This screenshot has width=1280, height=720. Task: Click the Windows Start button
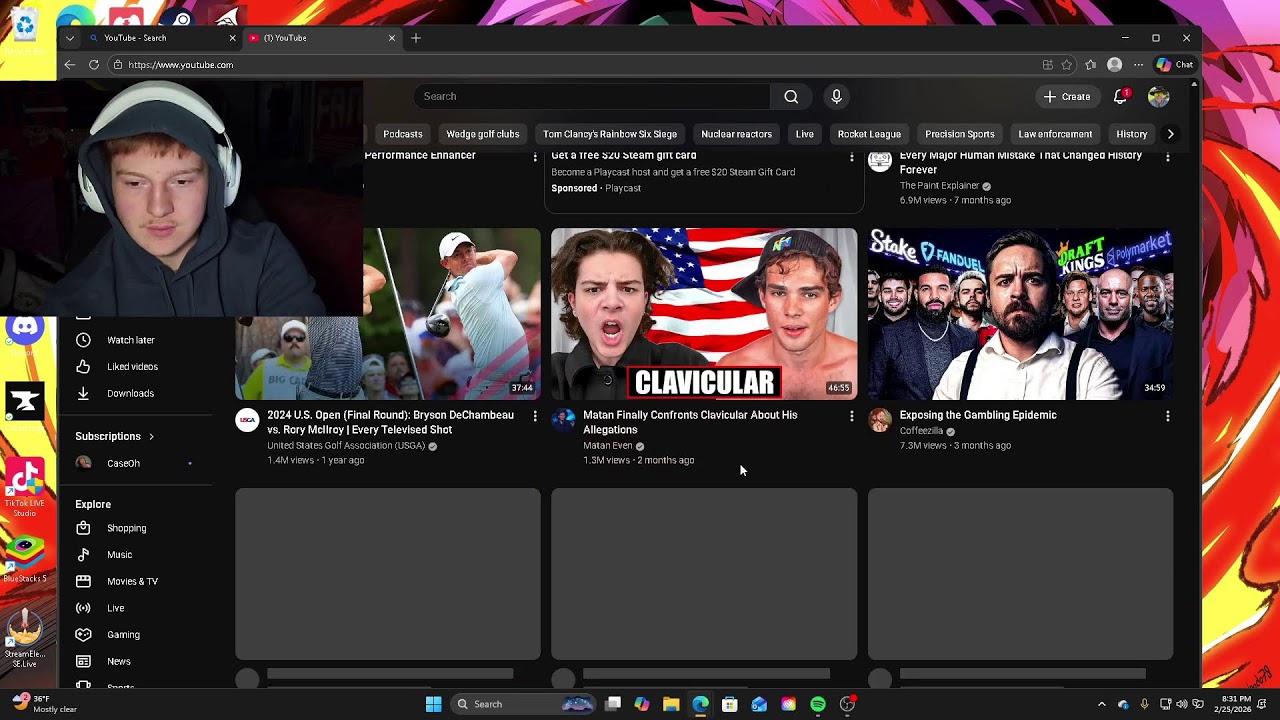point(433,704)
